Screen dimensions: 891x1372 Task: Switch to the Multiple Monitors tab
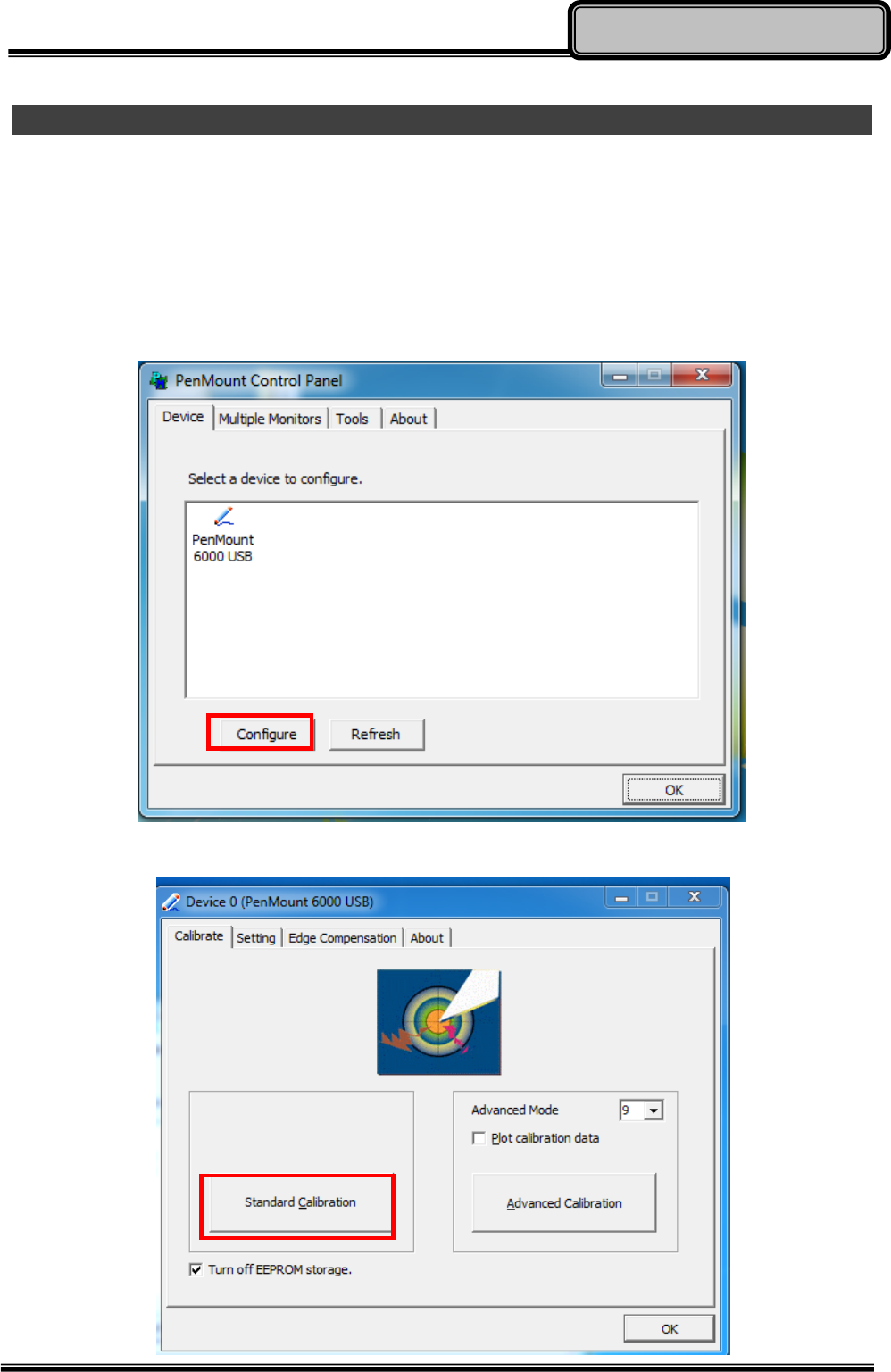[270, 419]
